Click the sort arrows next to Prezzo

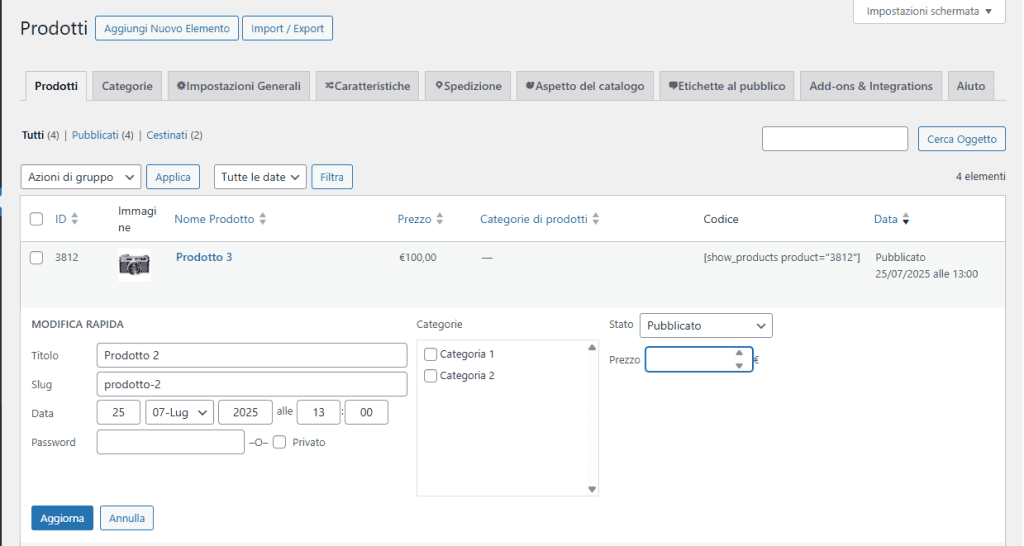(x=440, y=219)
